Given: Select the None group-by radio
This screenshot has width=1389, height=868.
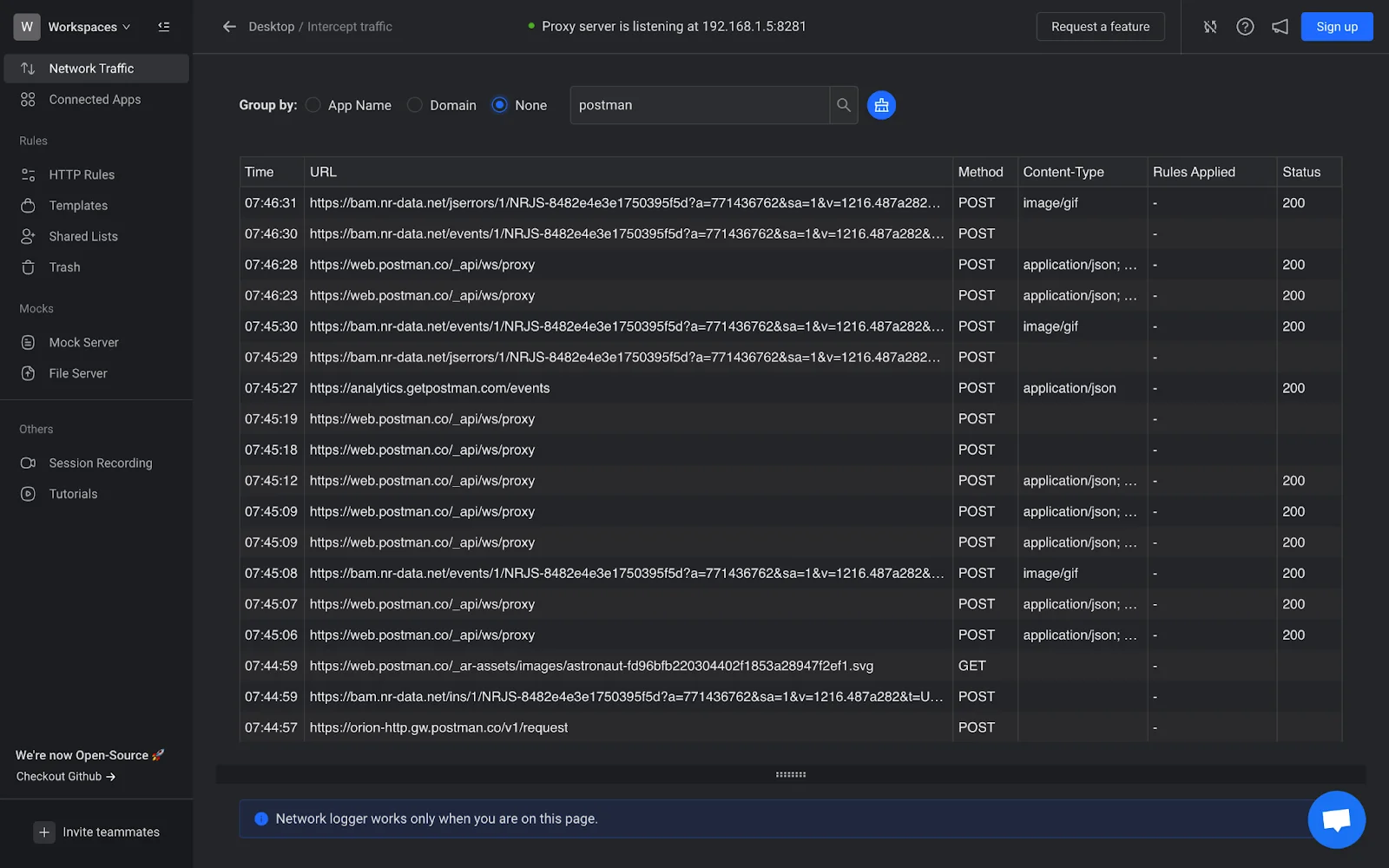Looking at the screenshot, I should point(499,105).
